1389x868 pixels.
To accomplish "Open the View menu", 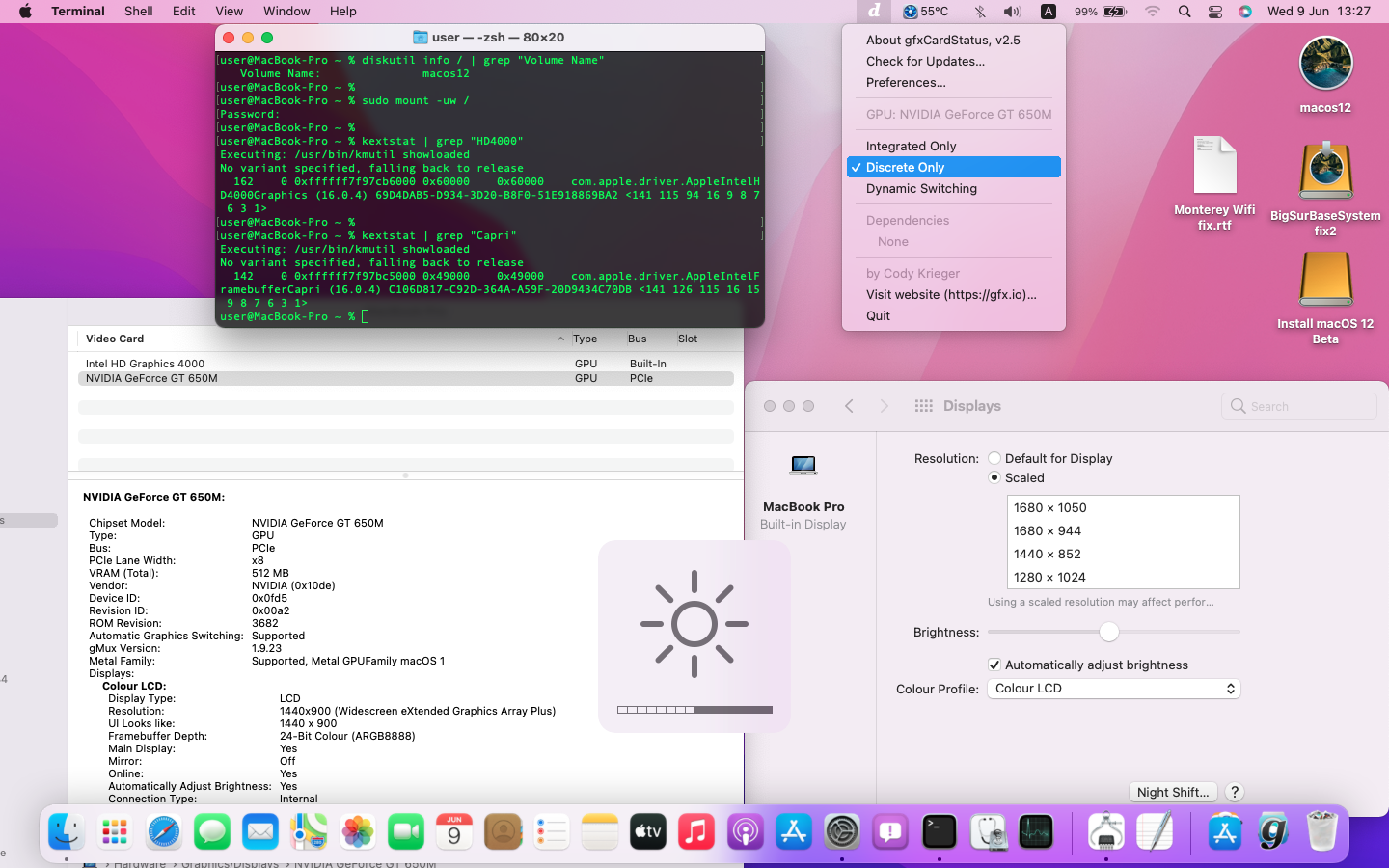I will coord(229,12).
